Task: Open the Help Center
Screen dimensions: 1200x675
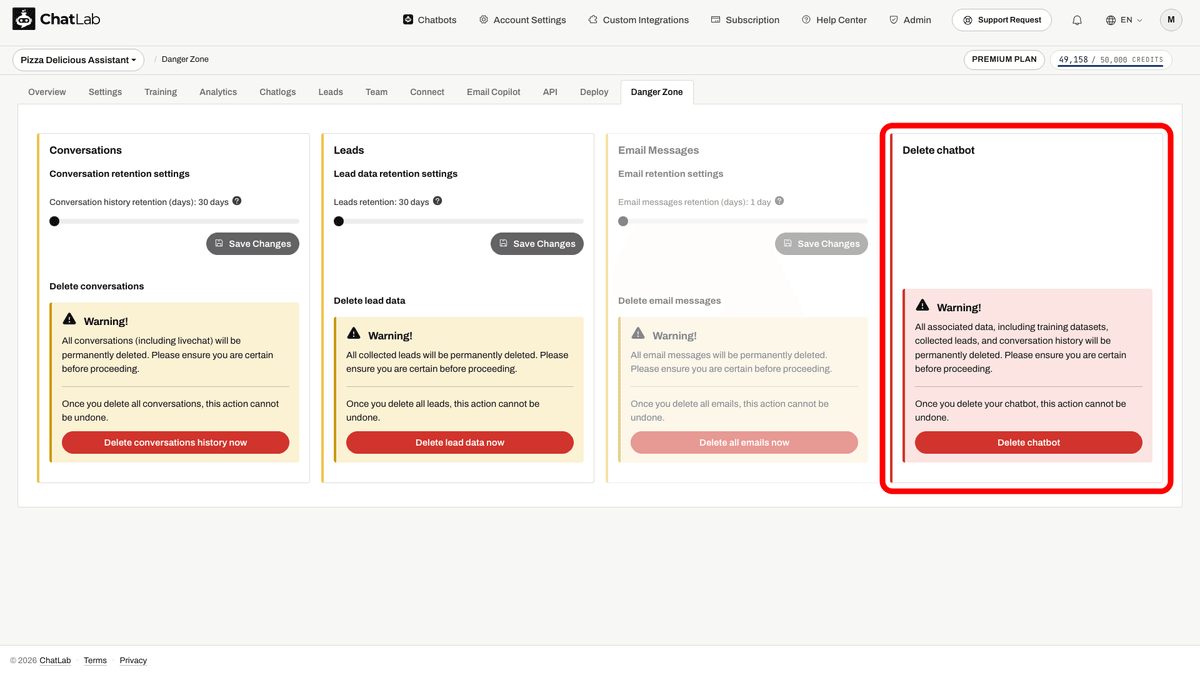Action: click(834, 20)
